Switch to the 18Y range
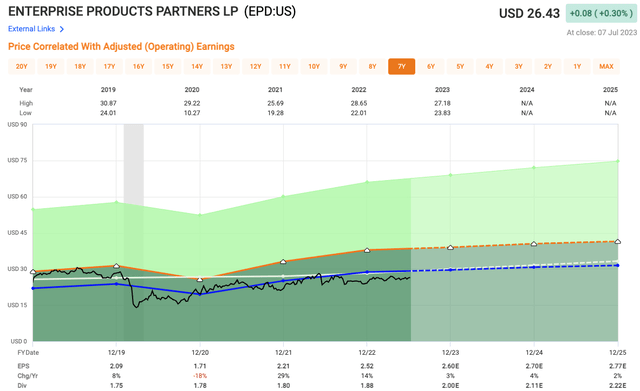640x391 pixels. point(80,67)
